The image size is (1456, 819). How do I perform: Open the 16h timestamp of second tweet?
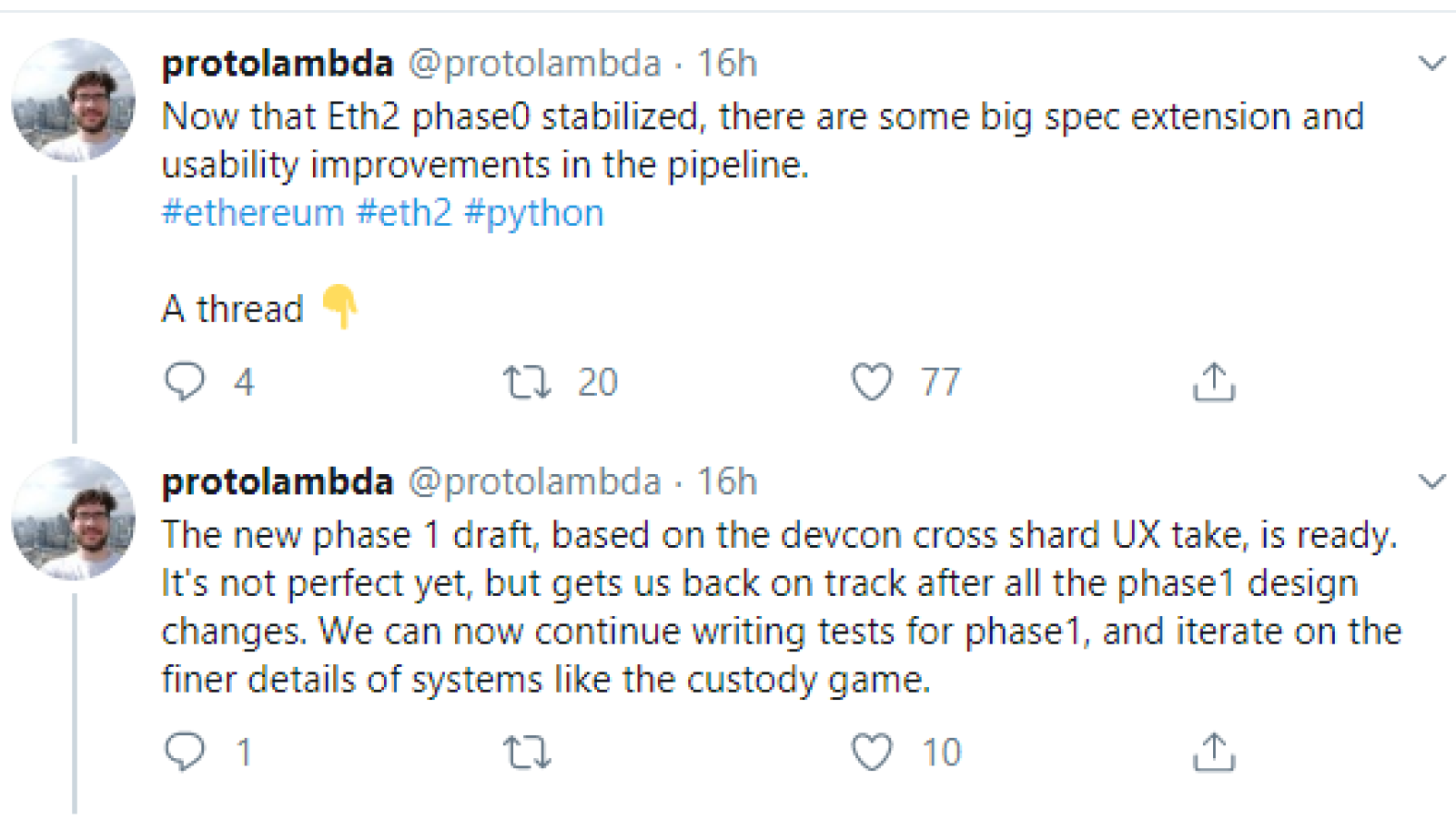(727, 481)
